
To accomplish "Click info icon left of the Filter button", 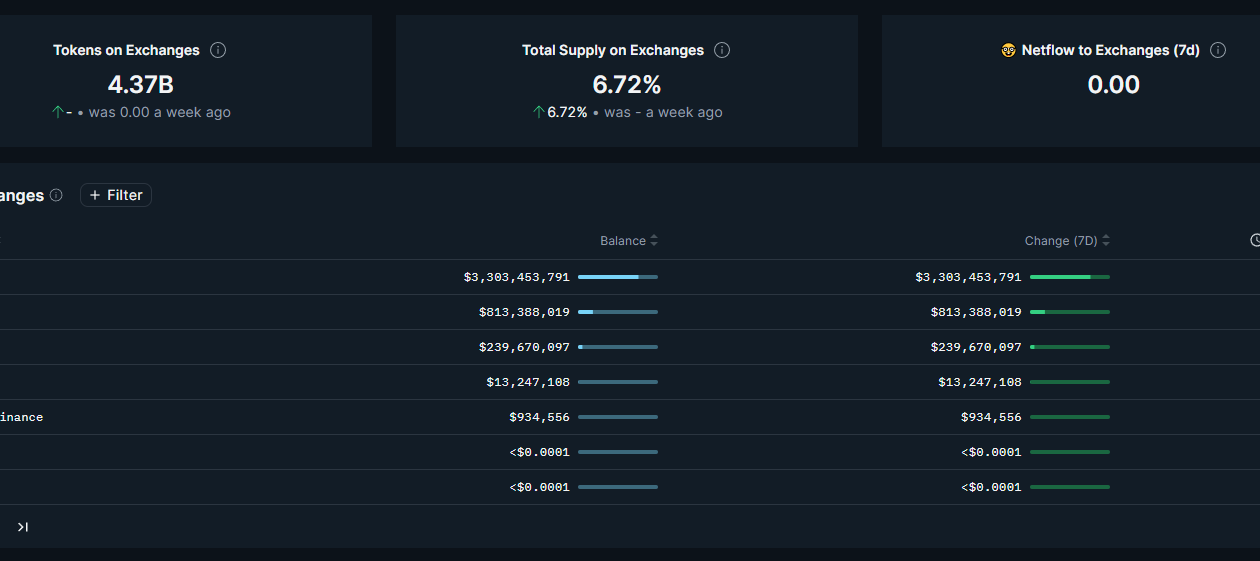I will (x=56, y=195).
